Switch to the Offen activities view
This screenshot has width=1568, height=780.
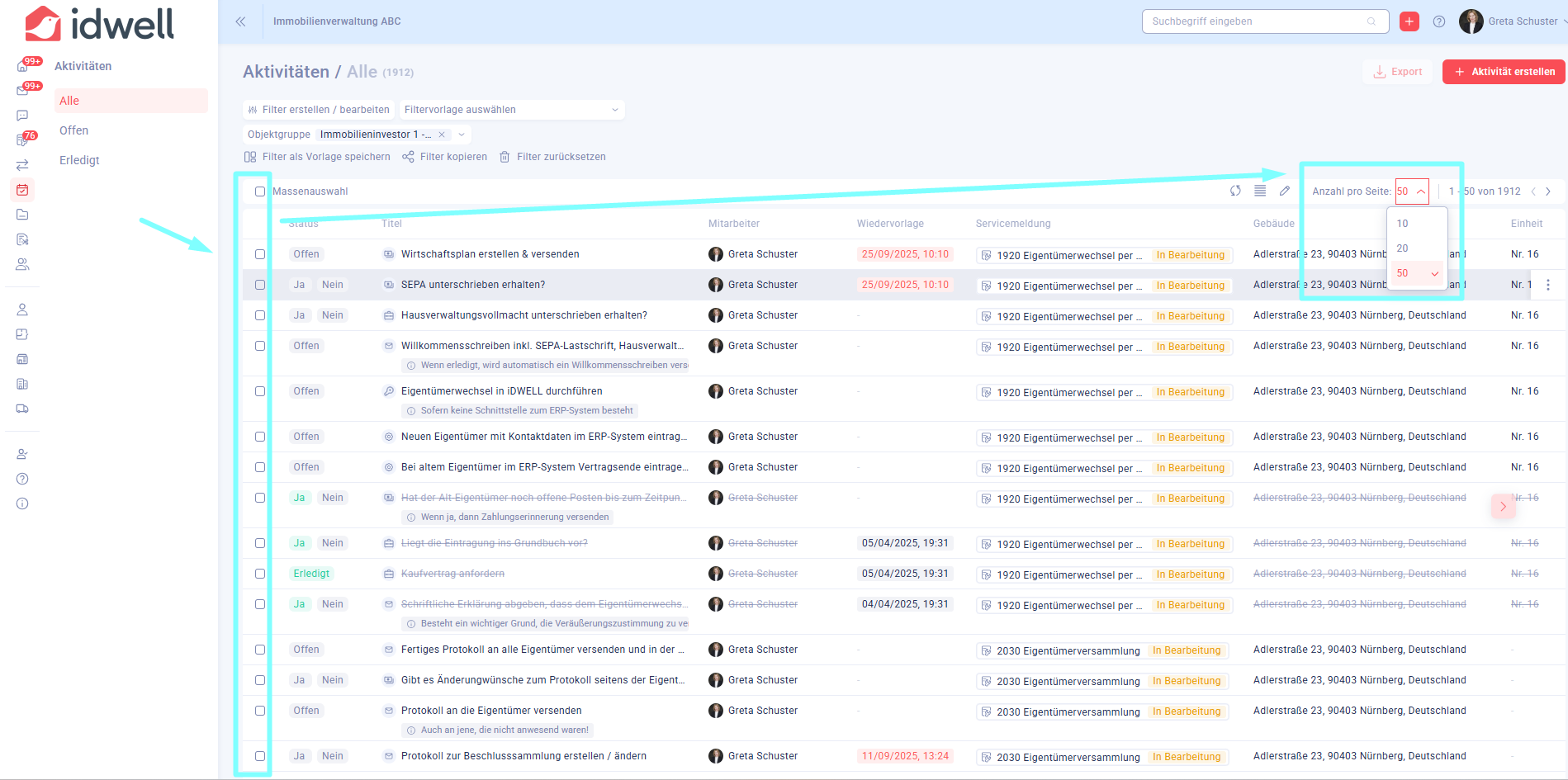coord(74,130)
